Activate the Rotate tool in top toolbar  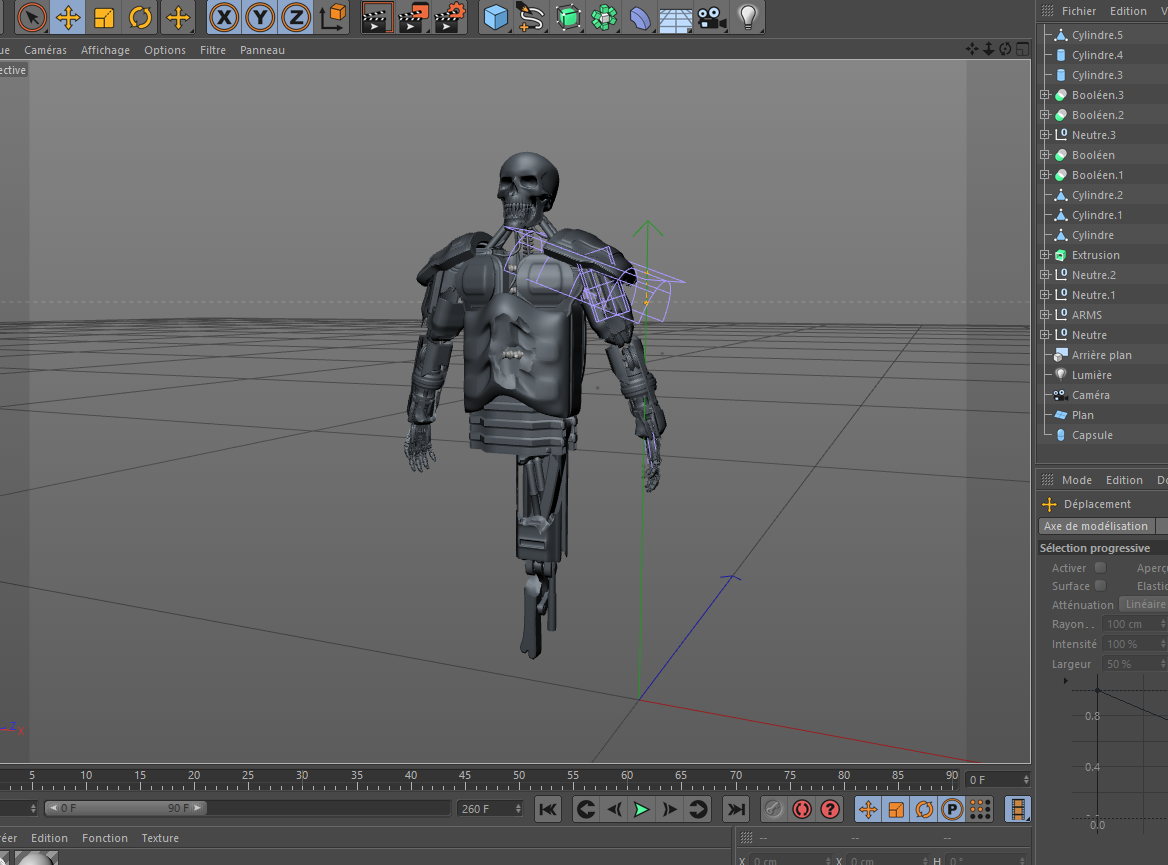[x=141, y=17]
